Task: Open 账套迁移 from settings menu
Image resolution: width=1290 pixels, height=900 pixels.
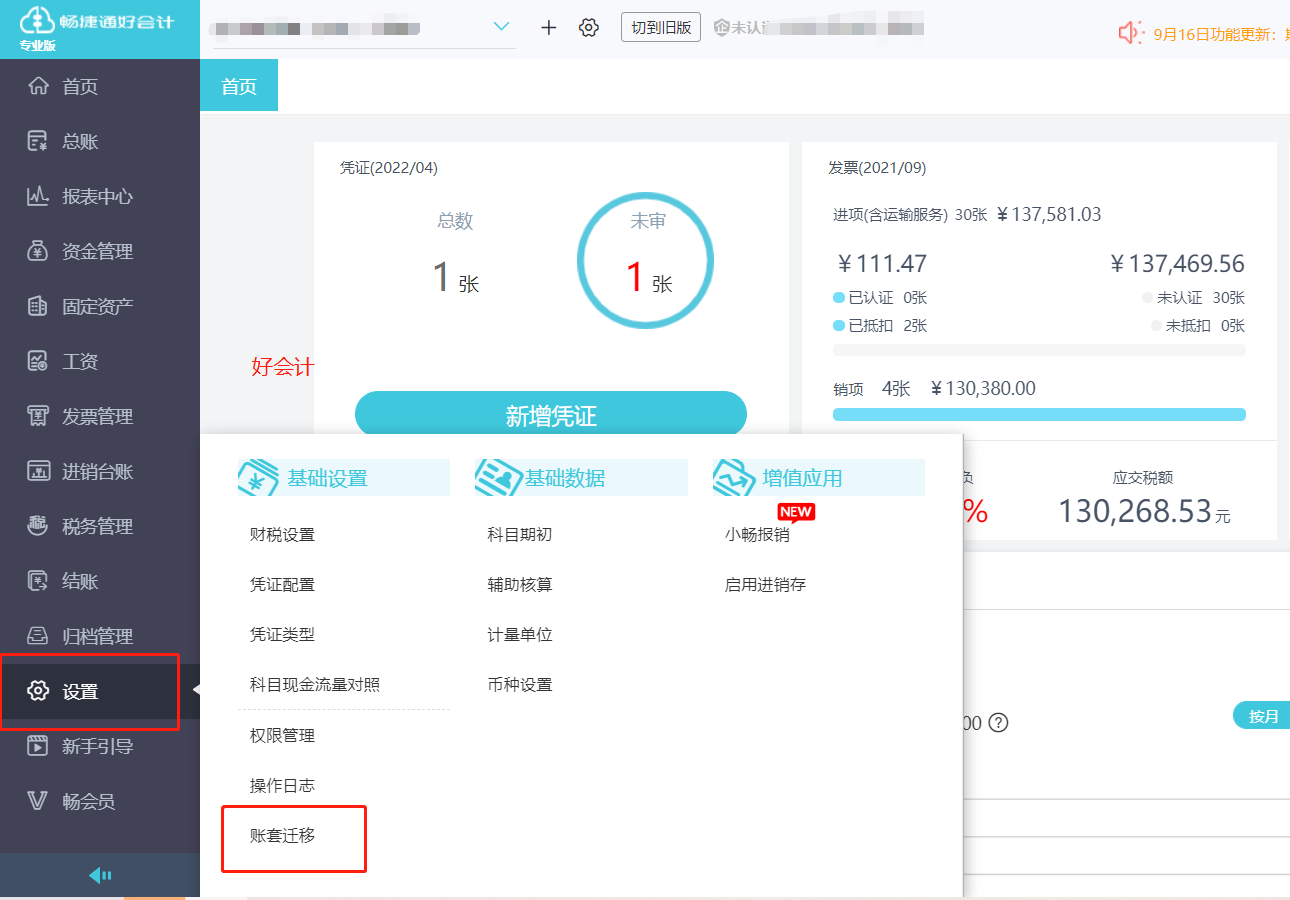Action: [282, 835]
